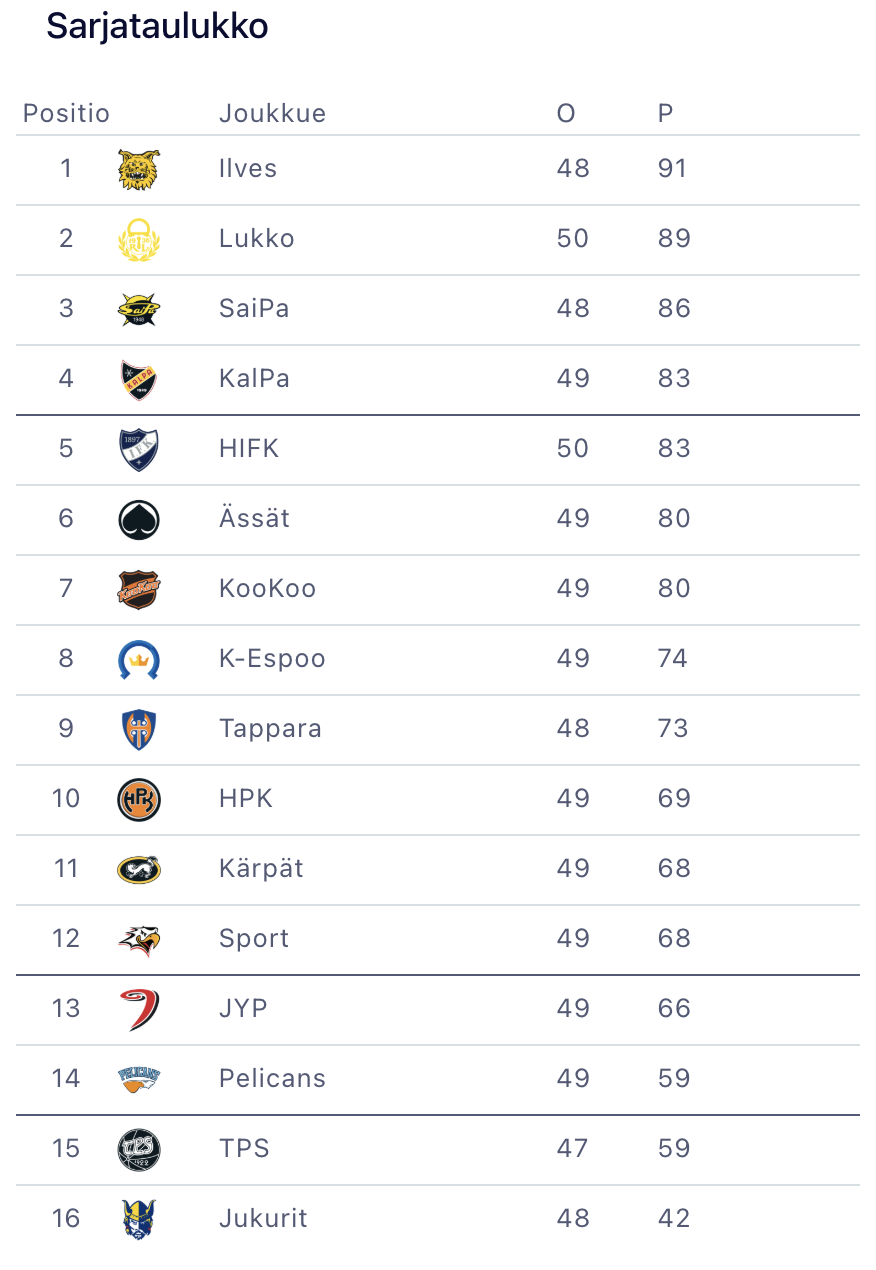Sort standings by P points header
Screen dimensions: 876x1270
665,114
